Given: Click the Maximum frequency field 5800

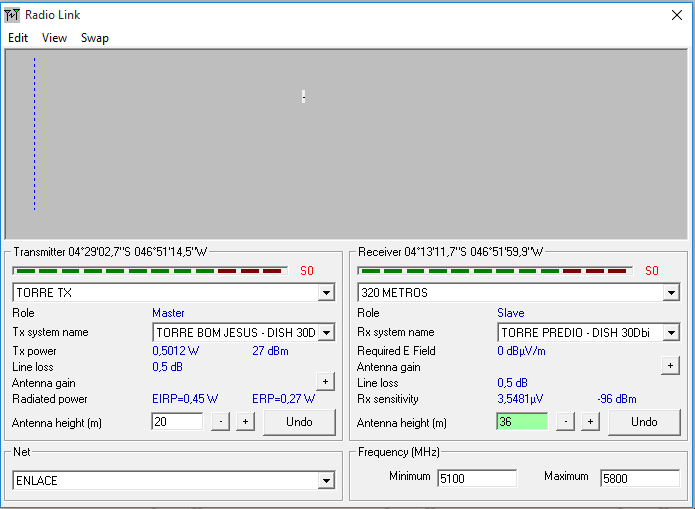Looking at the screenshot, I should [x=640, y=478].
